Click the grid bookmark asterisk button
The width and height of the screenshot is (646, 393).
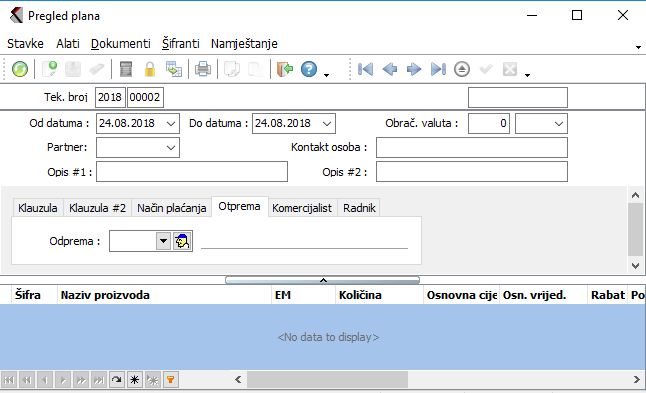135,380
